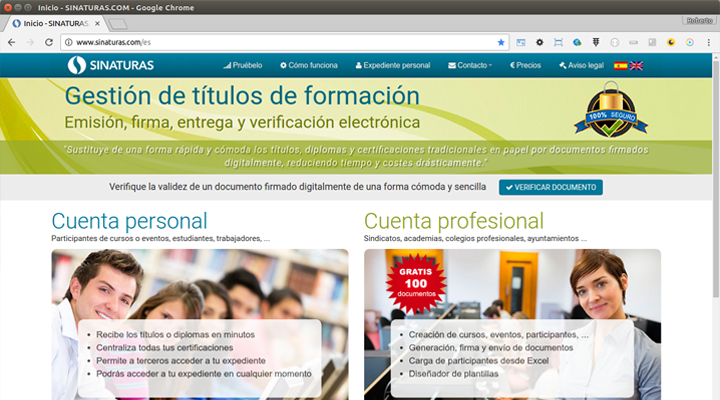
Task: Click the colorful circle extension icon
Action: [690, 42]
